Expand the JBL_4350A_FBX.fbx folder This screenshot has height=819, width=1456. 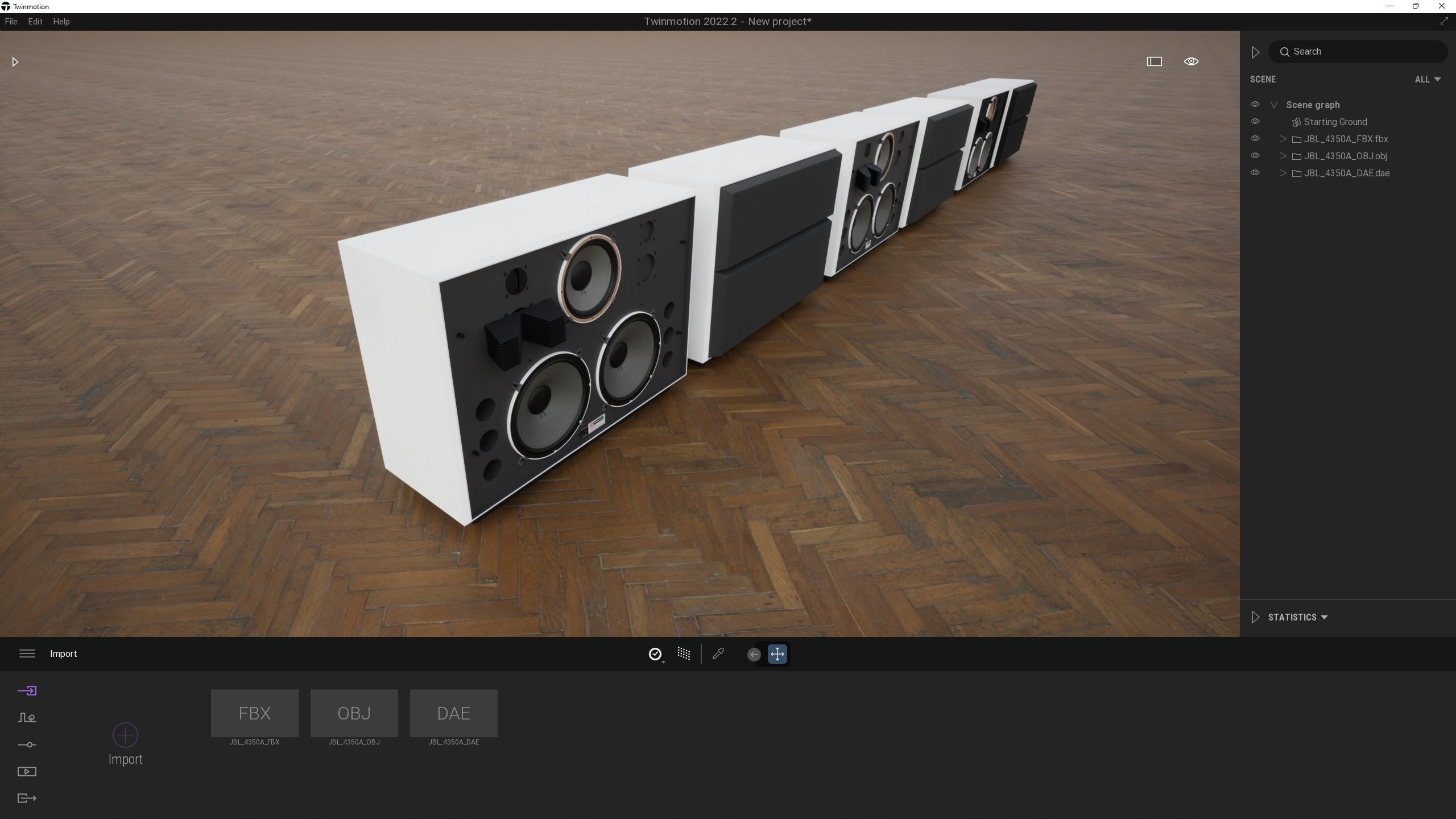(x=1283, y=139)
